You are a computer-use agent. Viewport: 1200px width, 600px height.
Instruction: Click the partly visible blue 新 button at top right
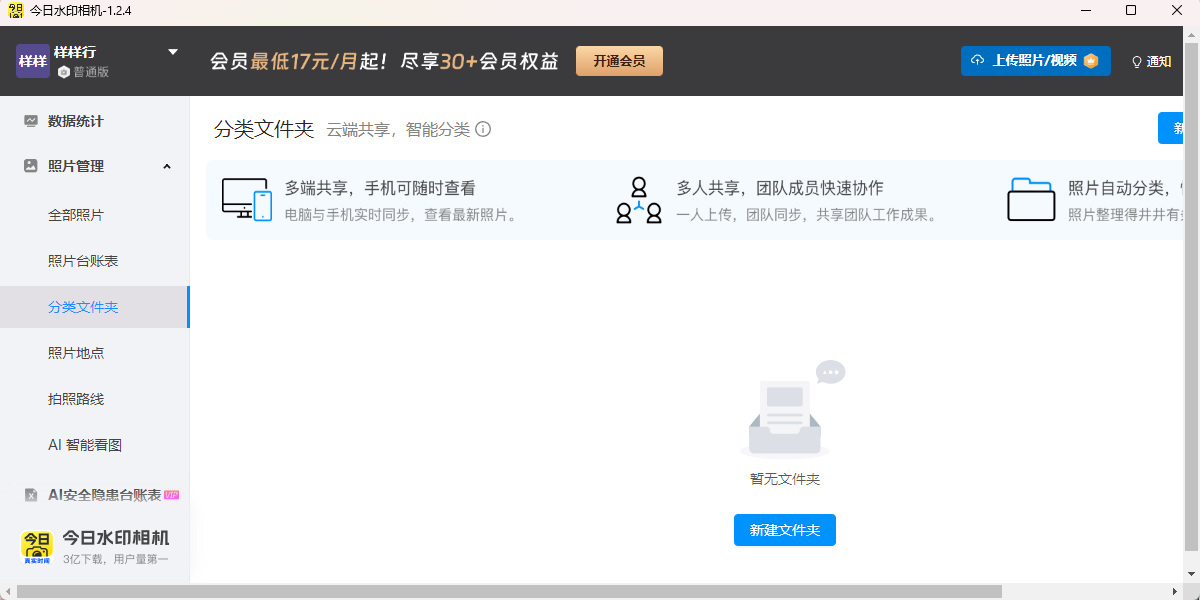[x=1171, y=128]
